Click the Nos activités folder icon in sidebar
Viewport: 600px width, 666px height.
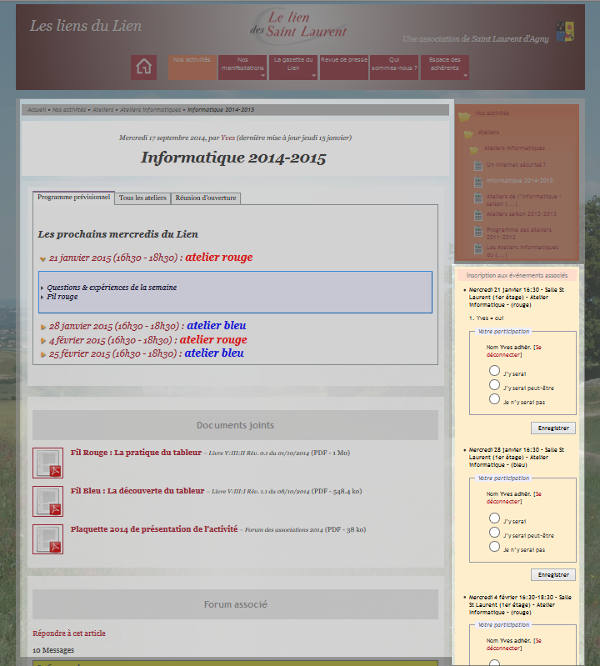click(x=465, y=114)
